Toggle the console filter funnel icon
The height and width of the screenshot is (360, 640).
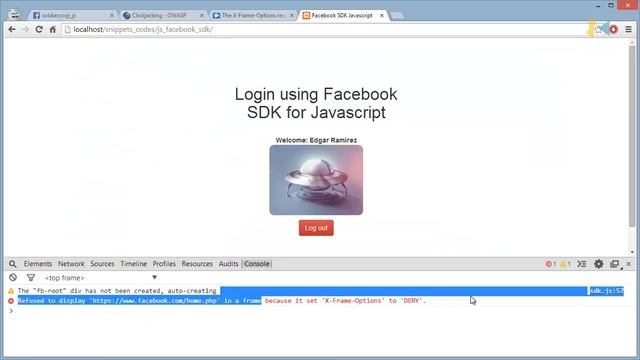(31, 278)
